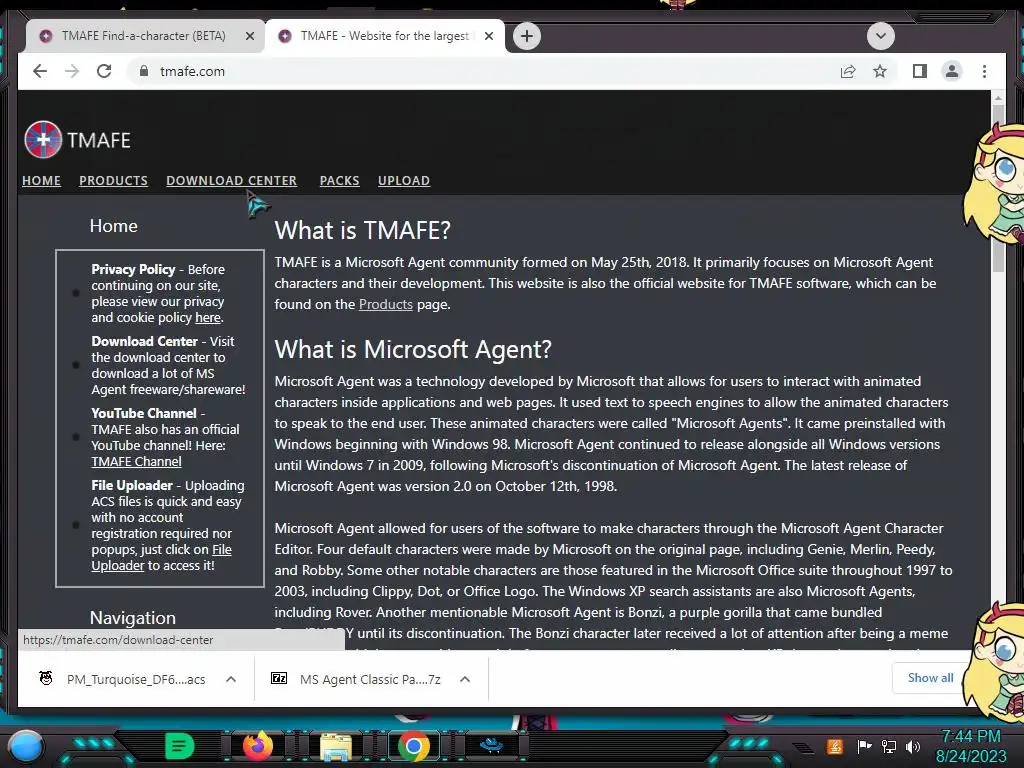
Task: Click the sidebar 'Navigation' heading
Action: 133,618
